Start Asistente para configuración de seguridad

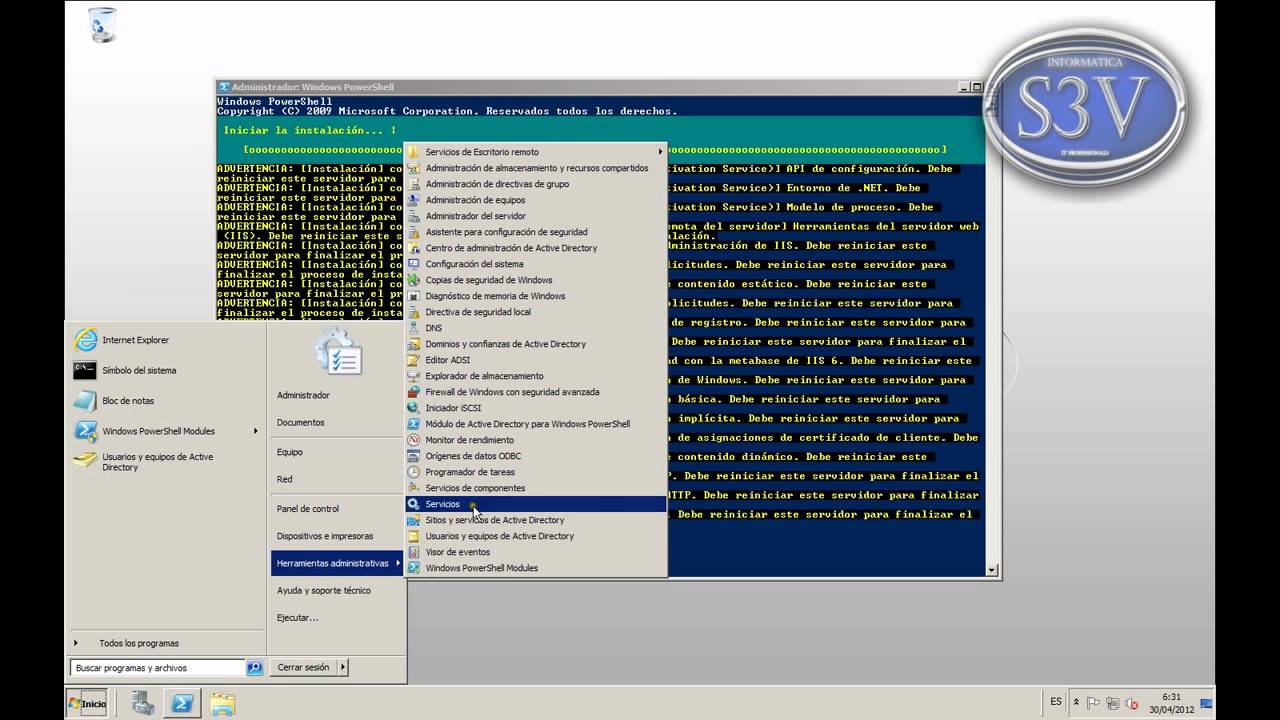(x=536, y=232)
